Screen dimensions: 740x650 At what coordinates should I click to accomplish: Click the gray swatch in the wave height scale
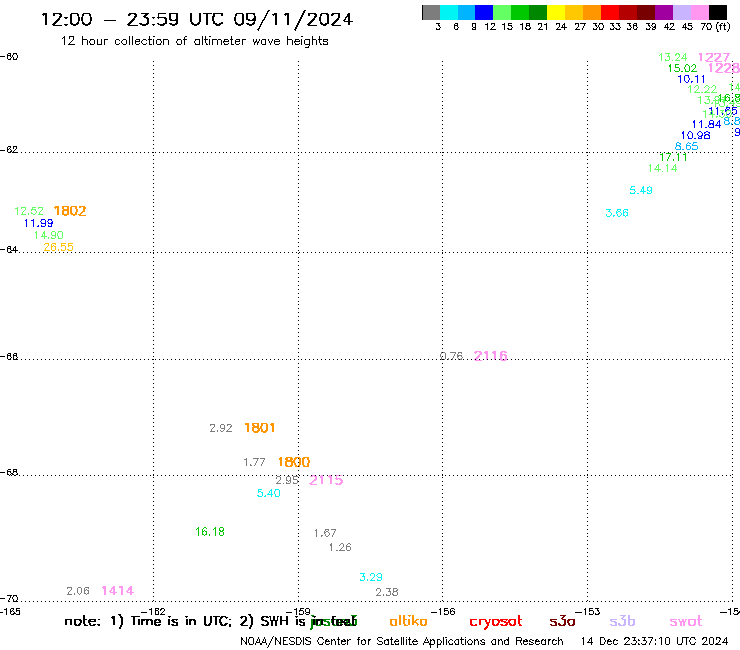[x=431, y=12]
